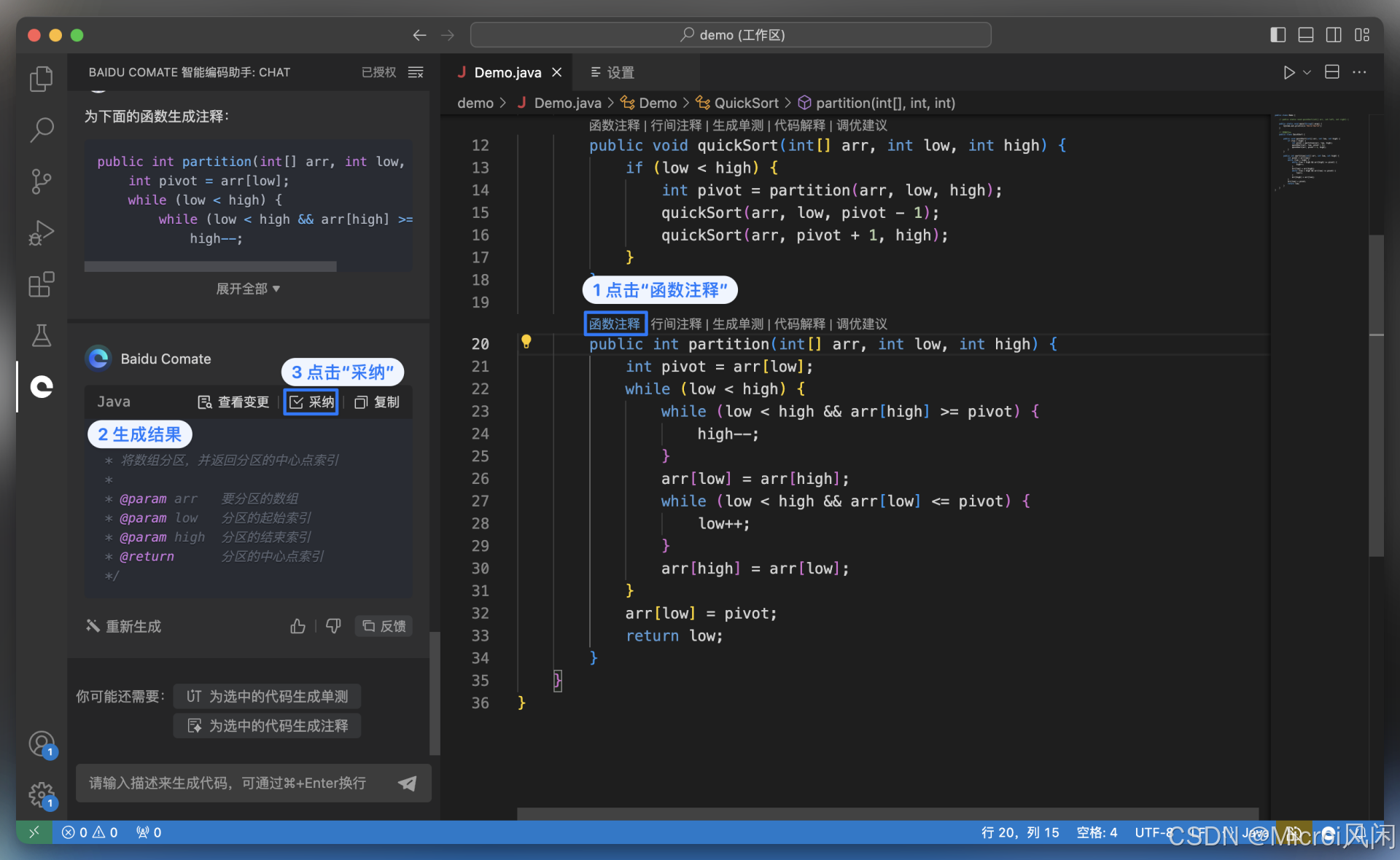
Task: Open the Source Control view
Action: [42, 181]
